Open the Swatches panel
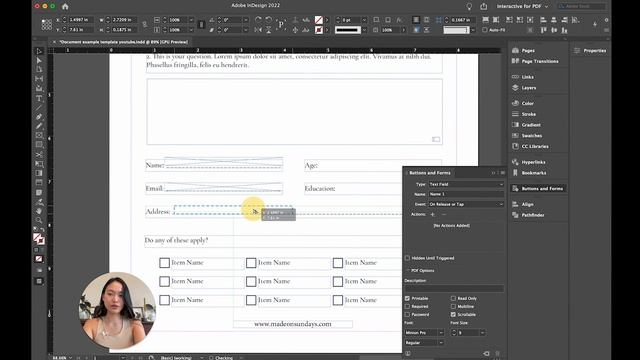This screenshot has width=640, height=360. (x=527, y=136)
